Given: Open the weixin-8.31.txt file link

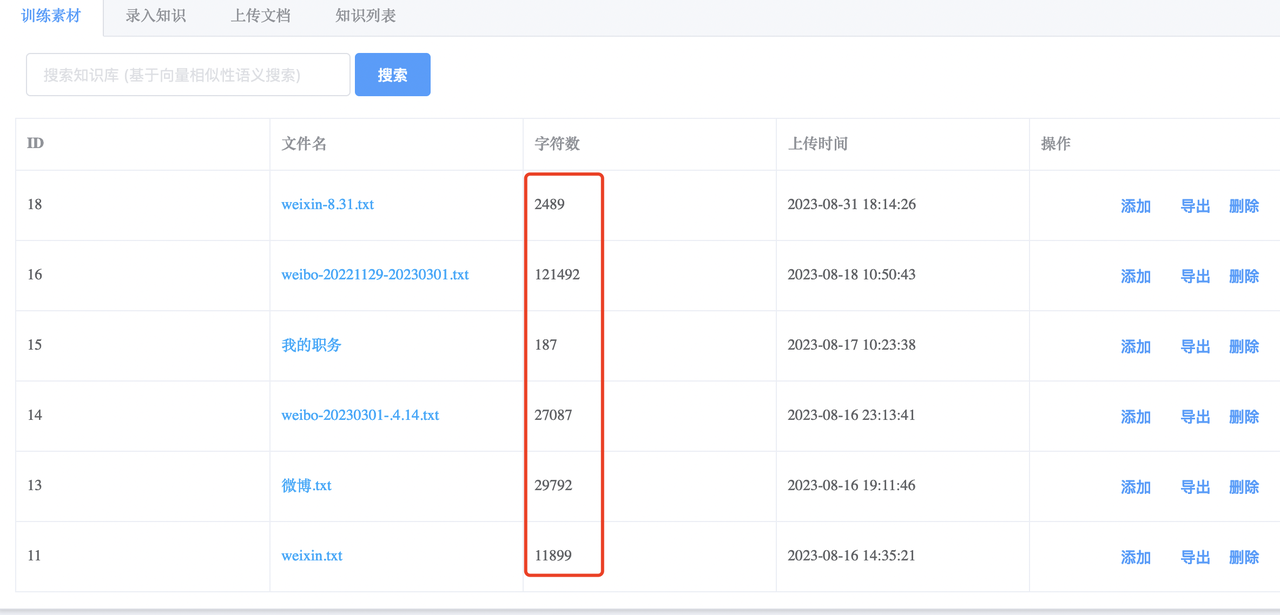Looking at the screenshot, I should (328, 204).
